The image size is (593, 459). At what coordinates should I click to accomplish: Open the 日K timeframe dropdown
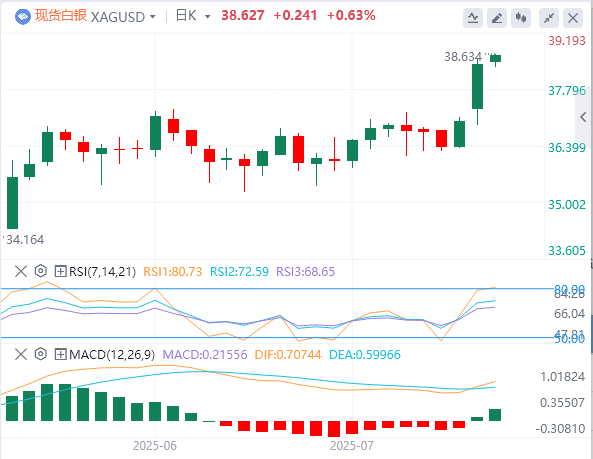coord(207,17)
